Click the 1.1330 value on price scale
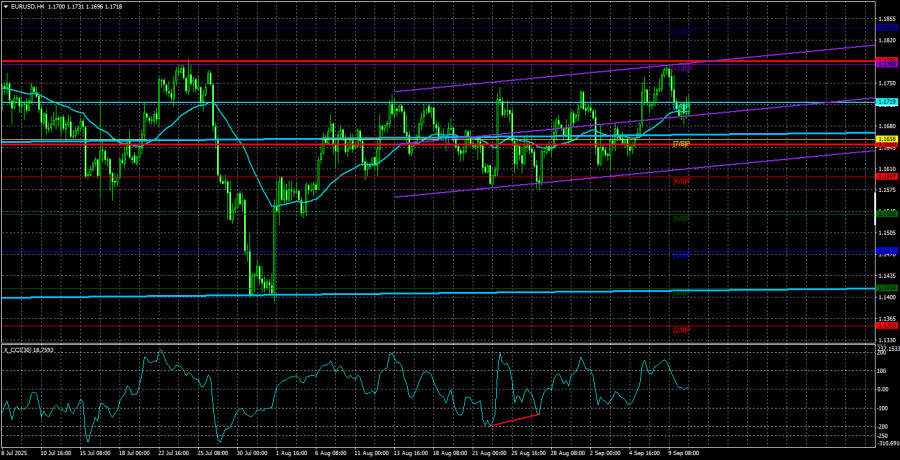Screen dimensions: 900x460 point(886,340)
